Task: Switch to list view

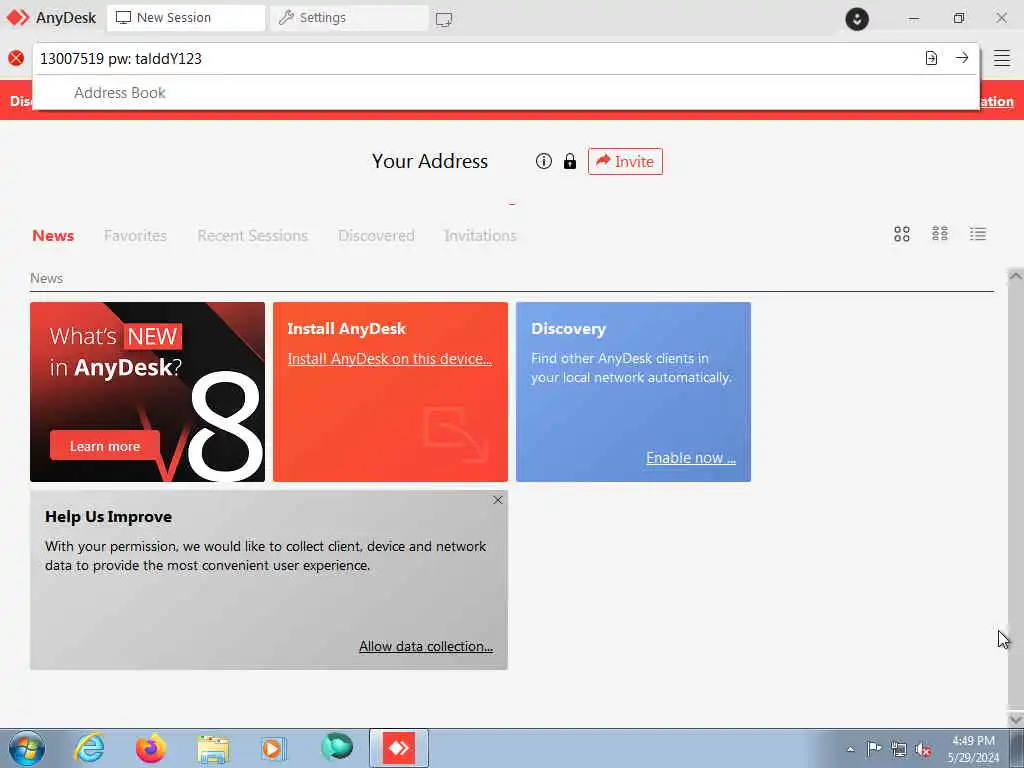Action: pos(978,234)
